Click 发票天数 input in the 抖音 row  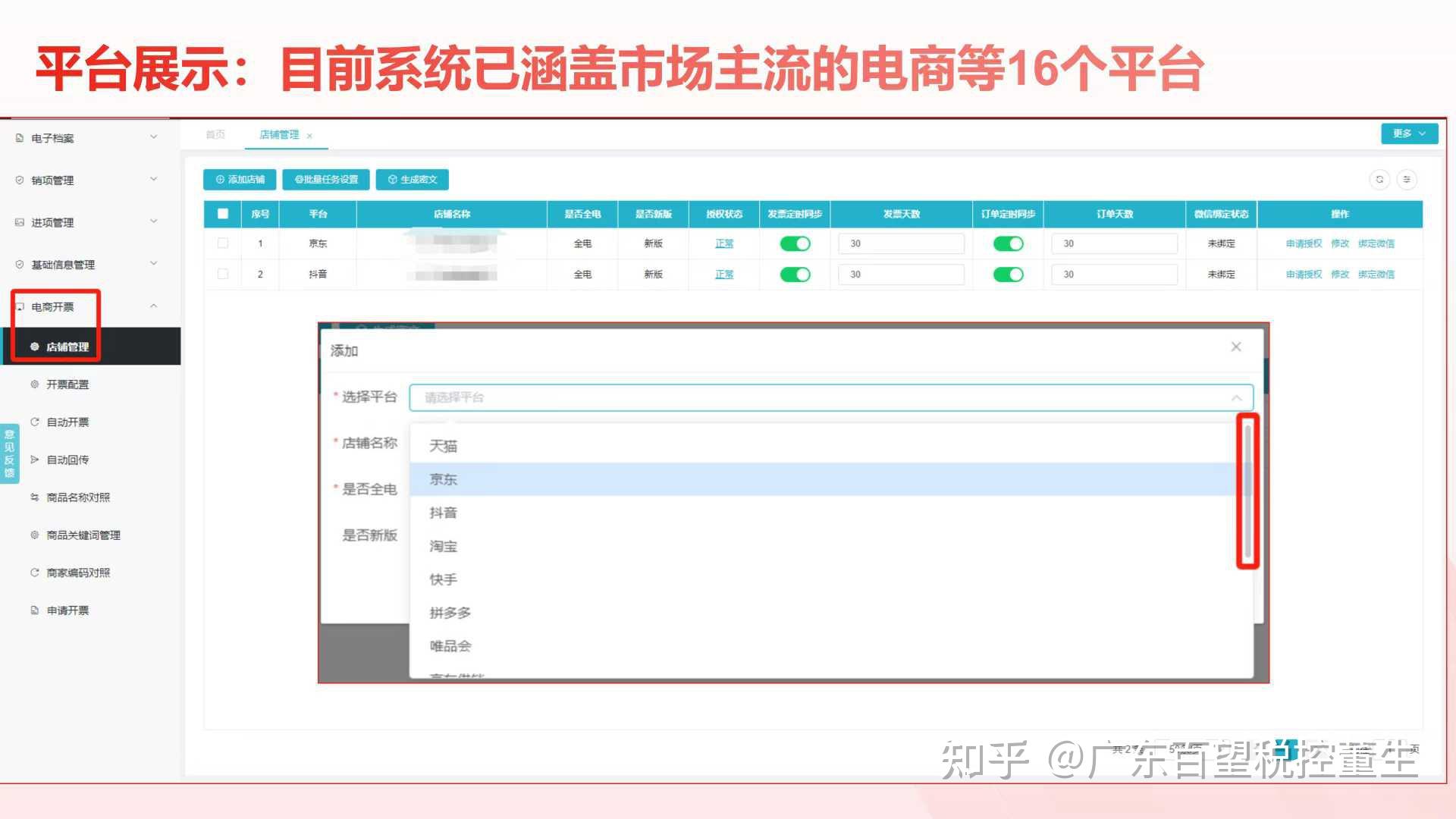pyautogui.click(x=901, y=275)
